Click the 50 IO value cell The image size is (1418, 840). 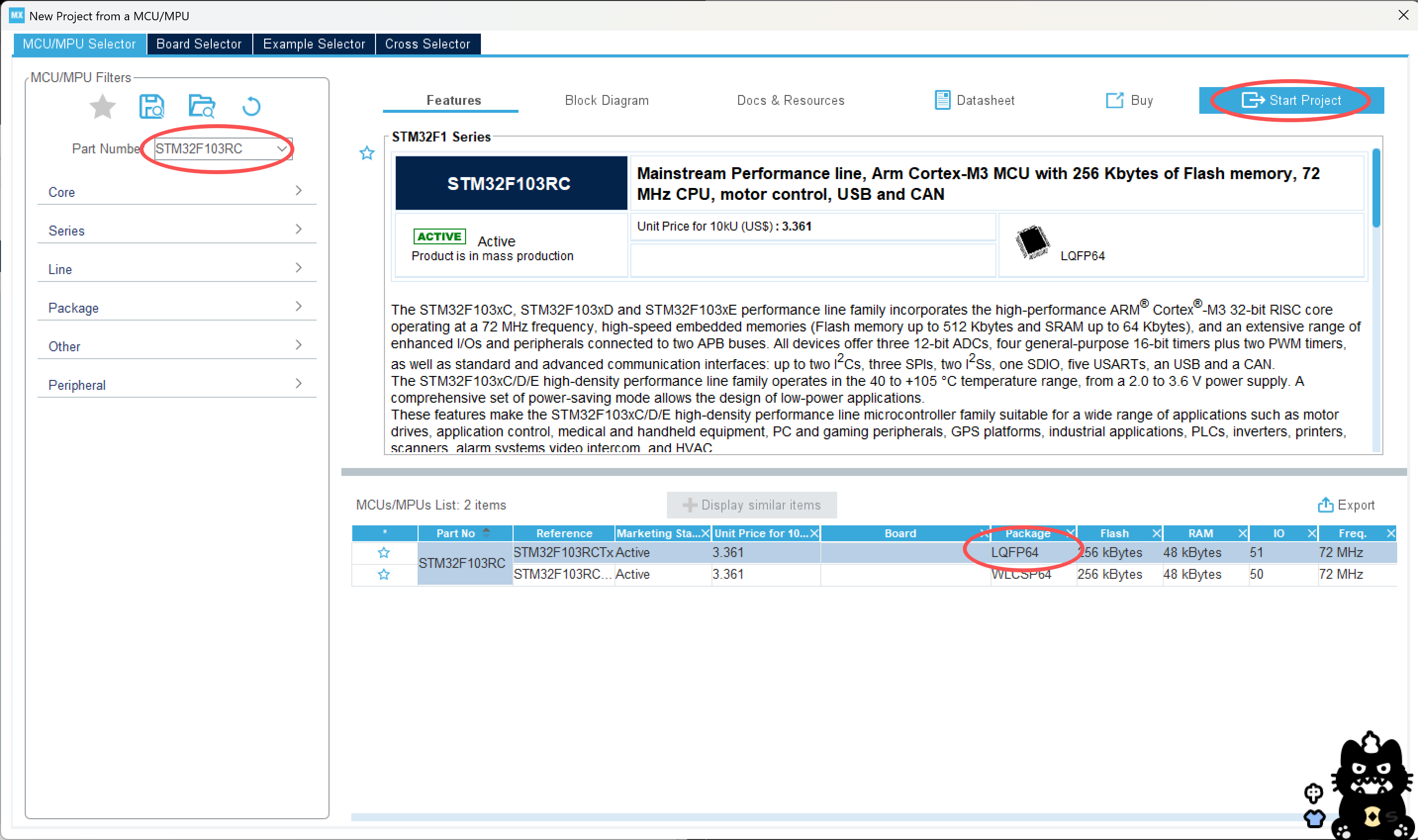[1283, 574]
